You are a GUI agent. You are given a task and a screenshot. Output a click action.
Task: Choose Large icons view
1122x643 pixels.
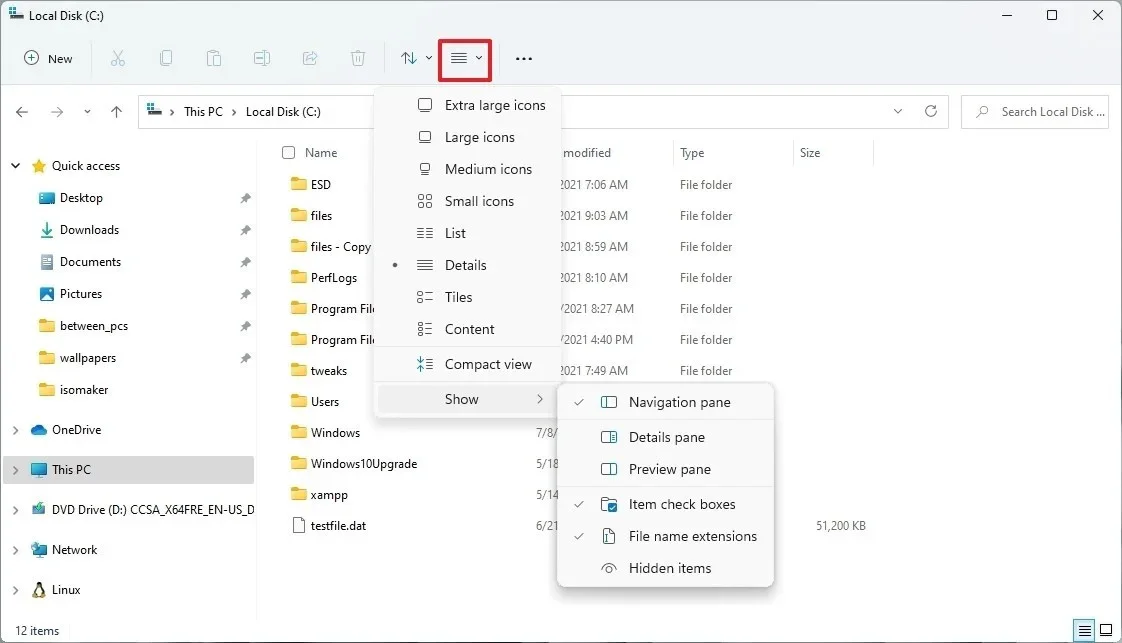(467, 137)
